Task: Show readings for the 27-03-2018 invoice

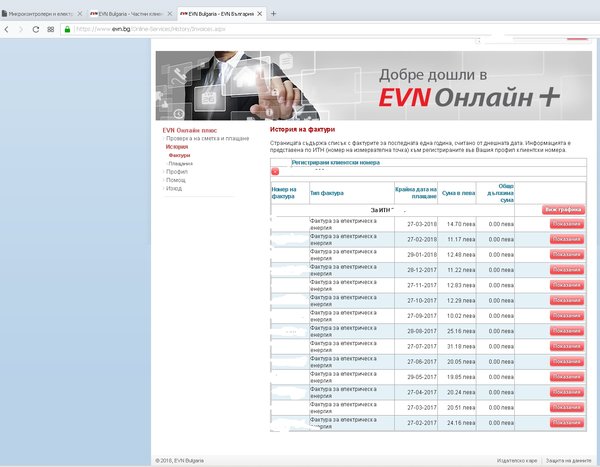Action: 567,224
